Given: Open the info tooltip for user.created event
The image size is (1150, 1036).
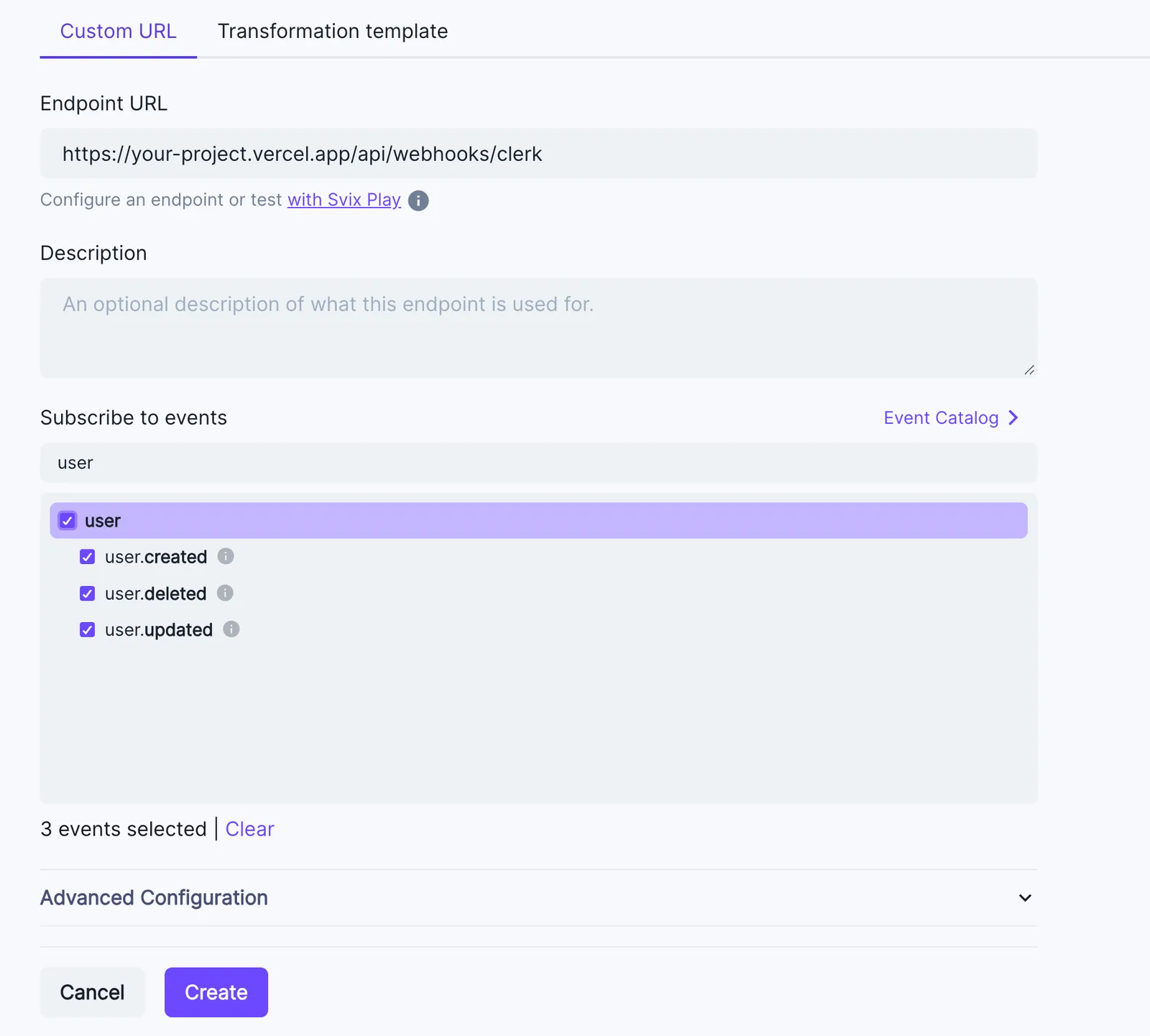Looking at the screenshot, I should [x=225, y=556].
